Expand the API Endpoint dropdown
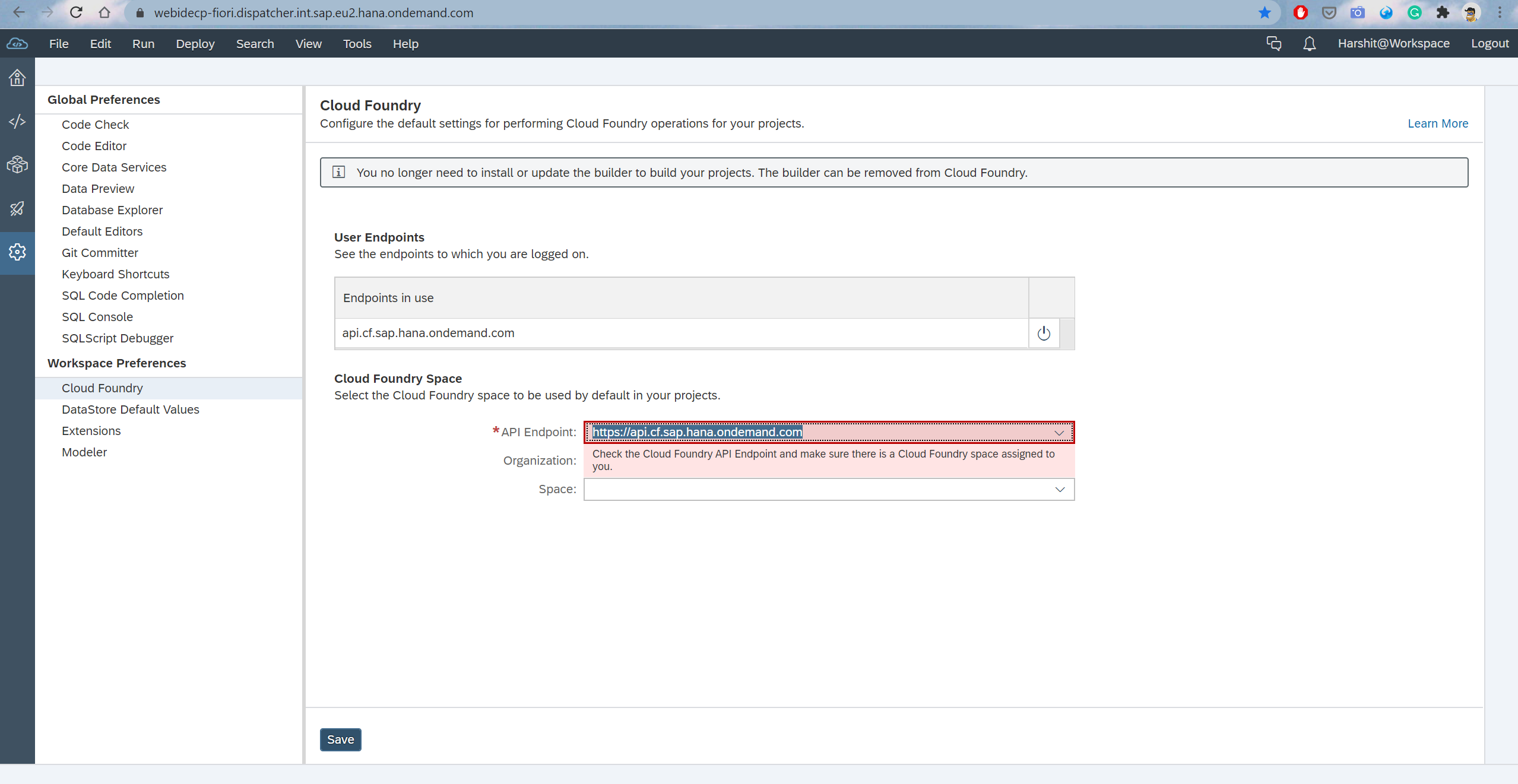Viewport: 1518px width, 784px height. click(x=1060, y=432)
